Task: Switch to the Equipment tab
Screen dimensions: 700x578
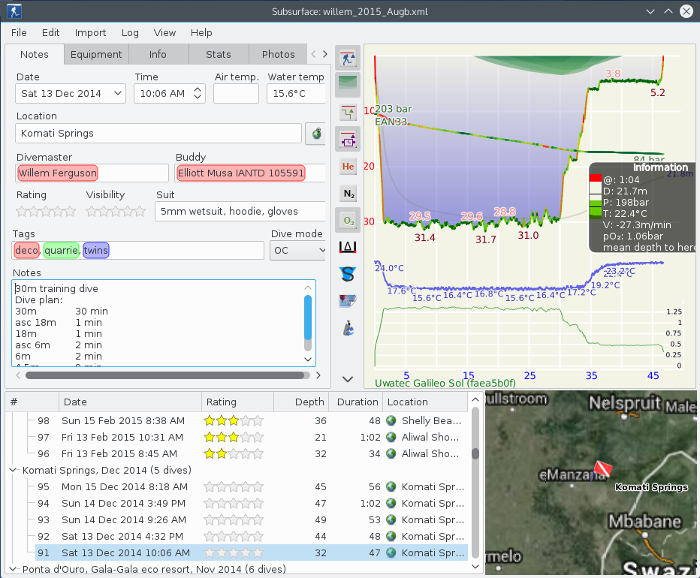Action: (97, 55)
